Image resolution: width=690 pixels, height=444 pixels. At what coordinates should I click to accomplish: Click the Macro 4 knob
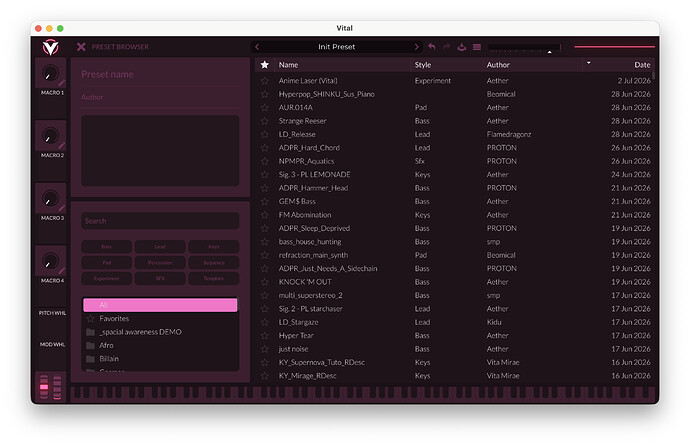click(x=50, y=261)
